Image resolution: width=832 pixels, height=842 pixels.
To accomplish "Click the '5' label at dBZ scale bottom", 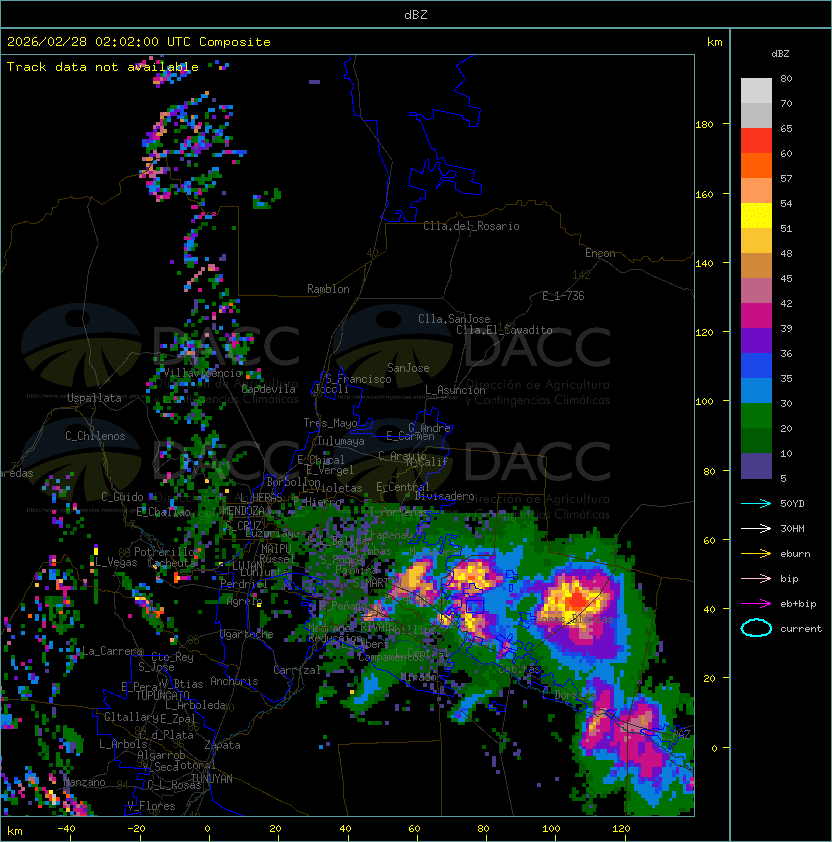I will coord(783,478).
